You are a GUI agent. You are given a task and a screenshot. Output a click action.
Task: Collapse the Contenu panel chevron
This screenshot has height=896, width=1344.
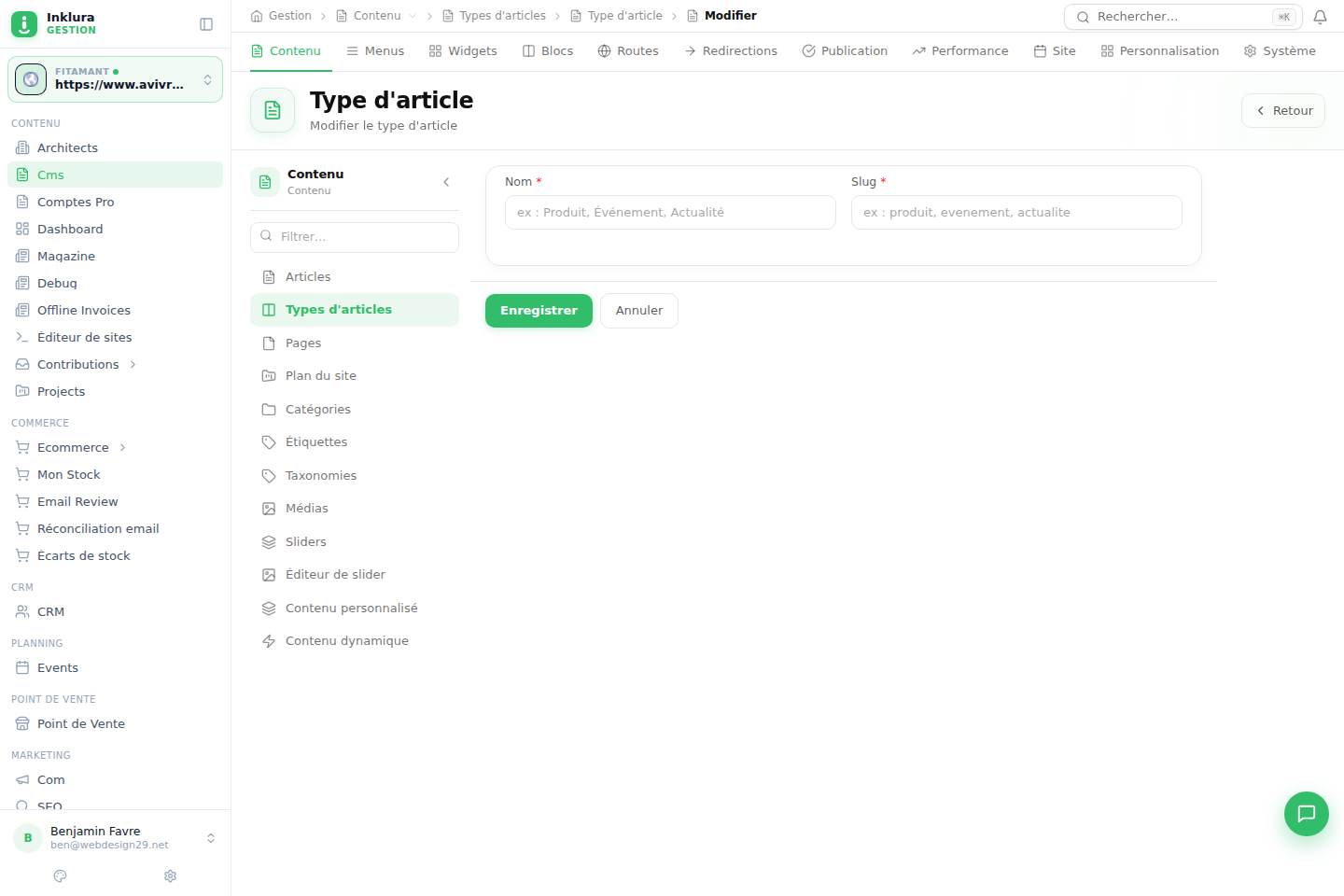tap(446, 182)
